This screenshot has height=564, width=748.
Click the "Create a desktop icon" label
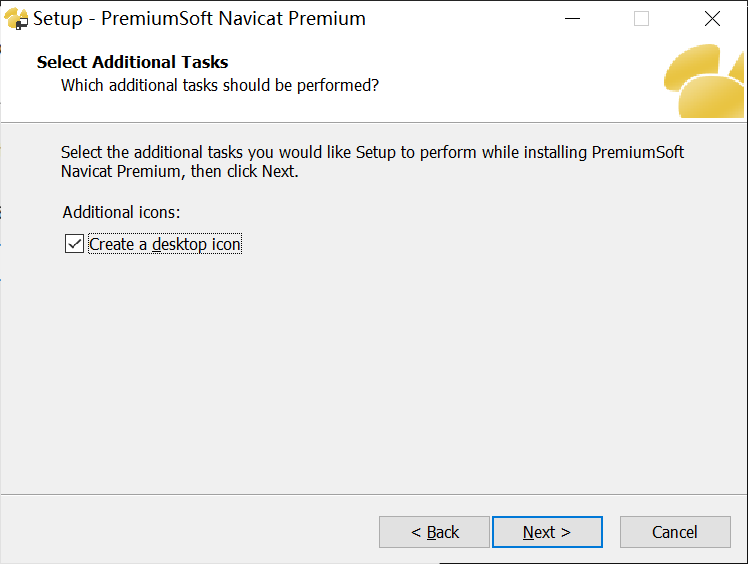(x=165, y=244)
